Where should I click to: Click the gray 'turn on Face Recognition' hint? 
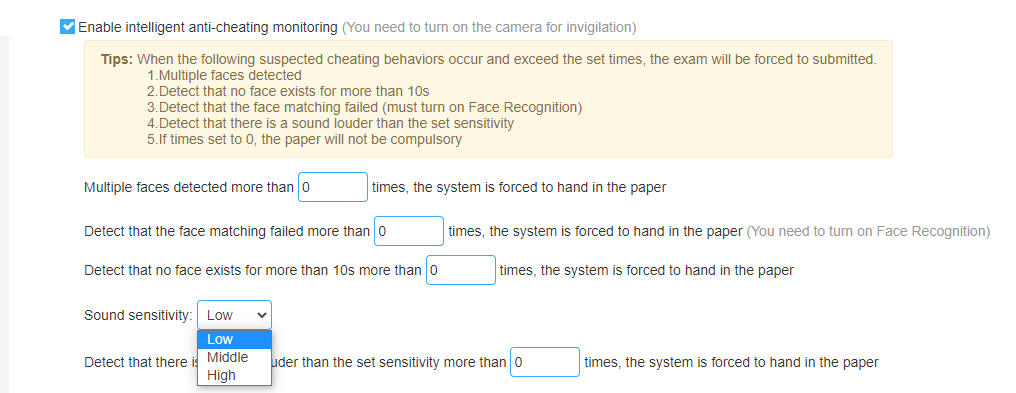[x=868, y=231]
